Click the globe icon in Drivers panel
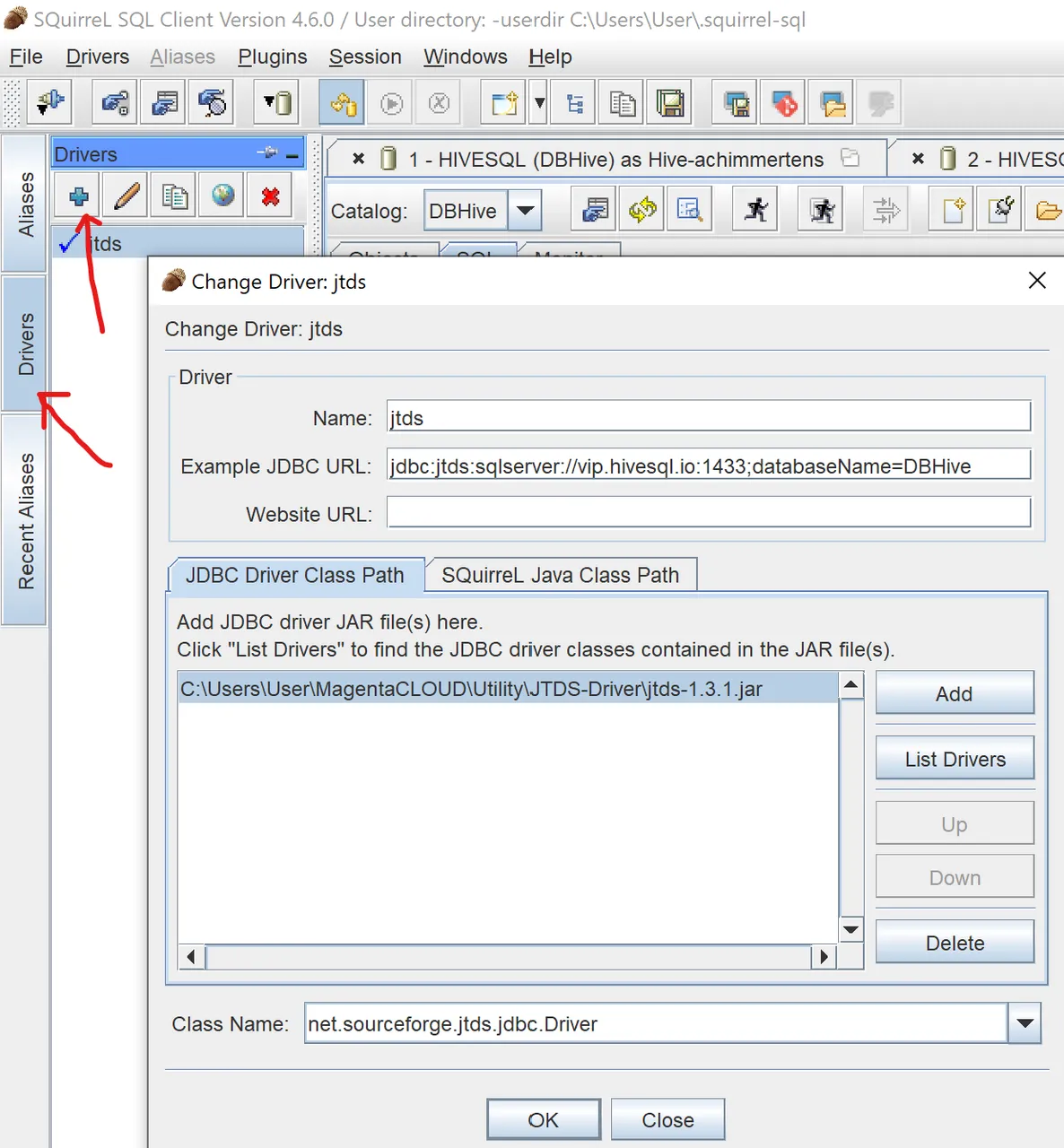Image resolution: width=1064 pixels, height=1148 pixels. tap(222, 196)
